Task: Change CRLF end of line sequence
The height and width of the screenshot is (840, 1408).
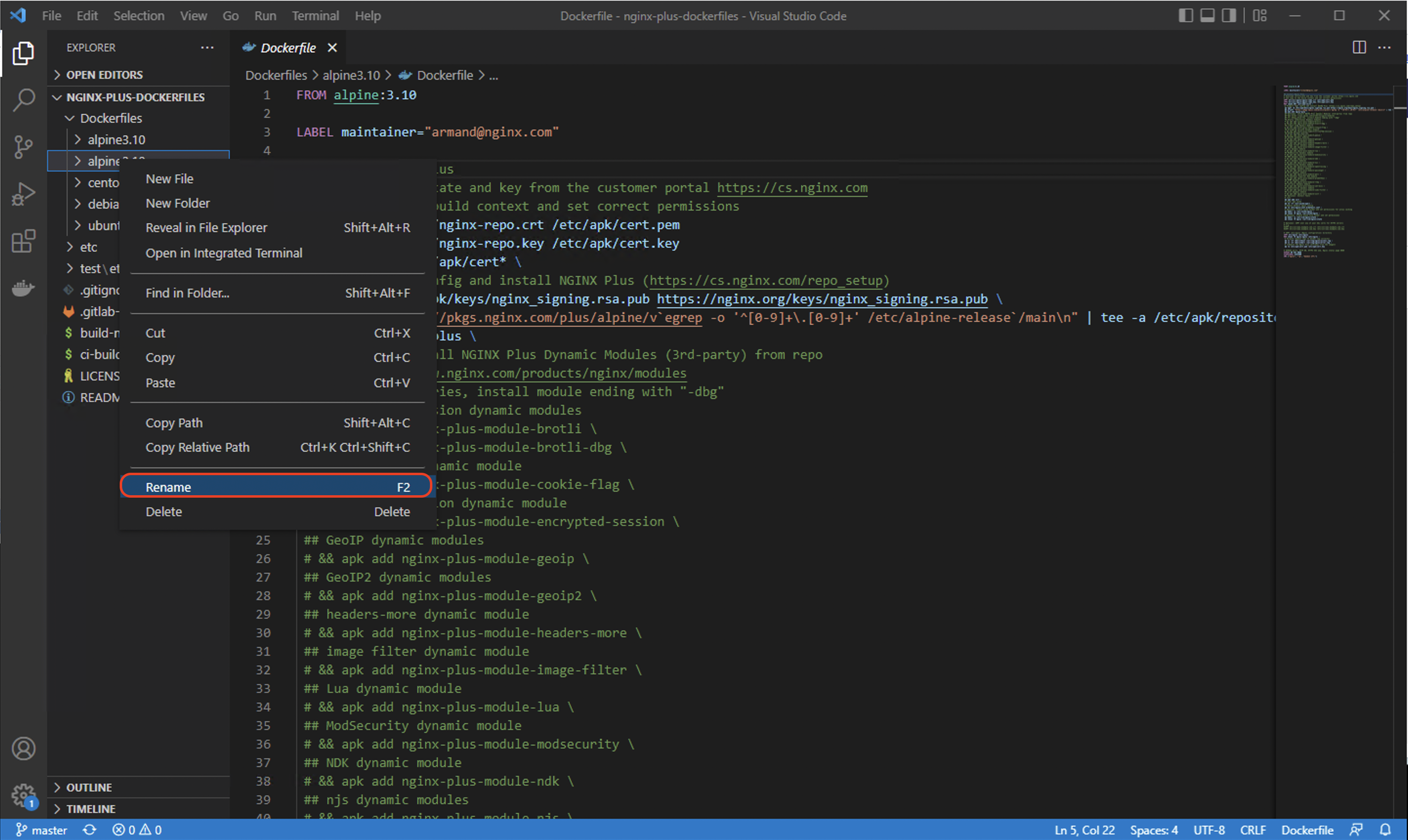Action: tap(1253, 830)
